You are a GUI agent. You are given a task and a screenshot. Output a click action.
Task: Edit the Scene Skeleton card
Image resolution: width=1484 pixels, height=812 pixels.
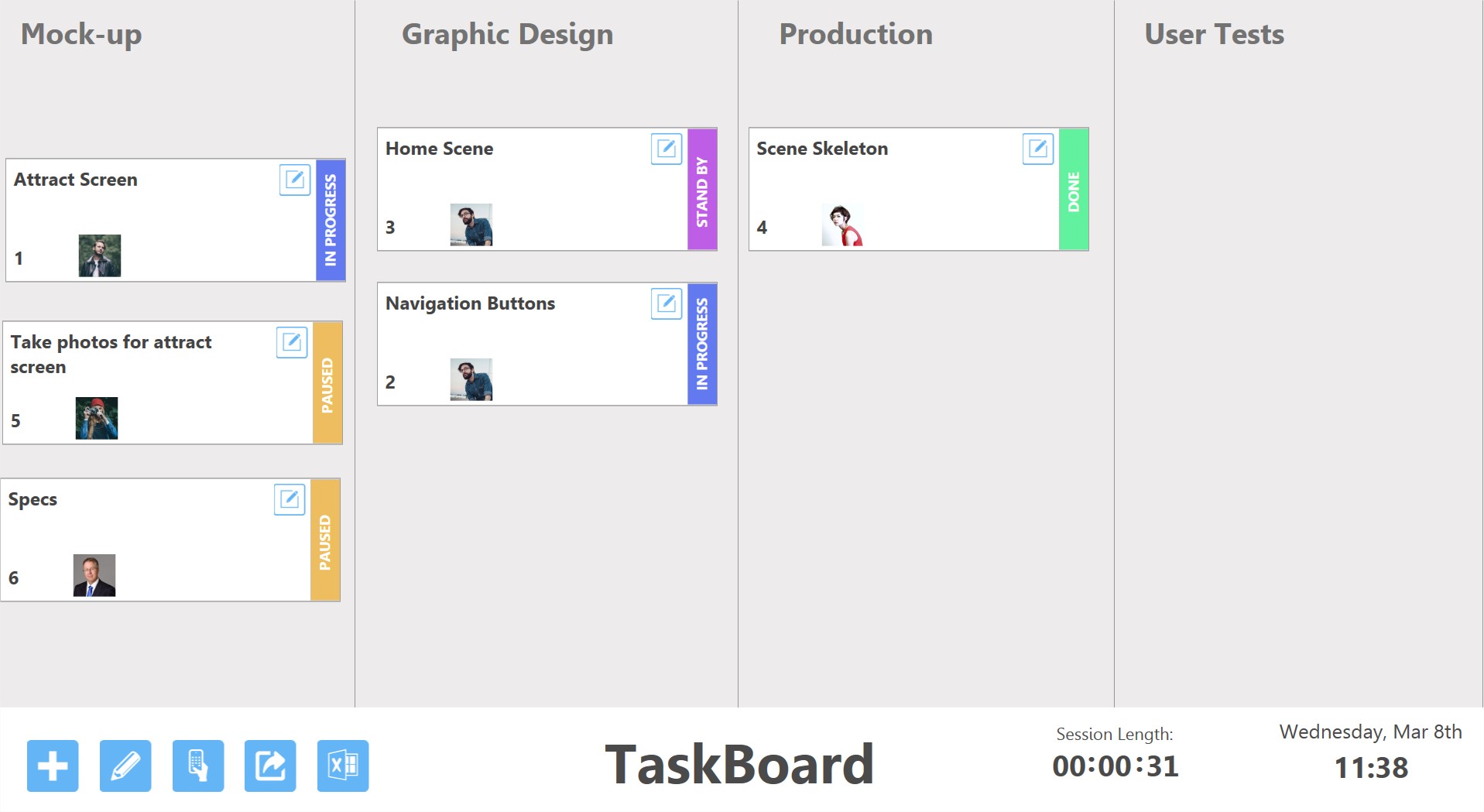coord(1039,149)
